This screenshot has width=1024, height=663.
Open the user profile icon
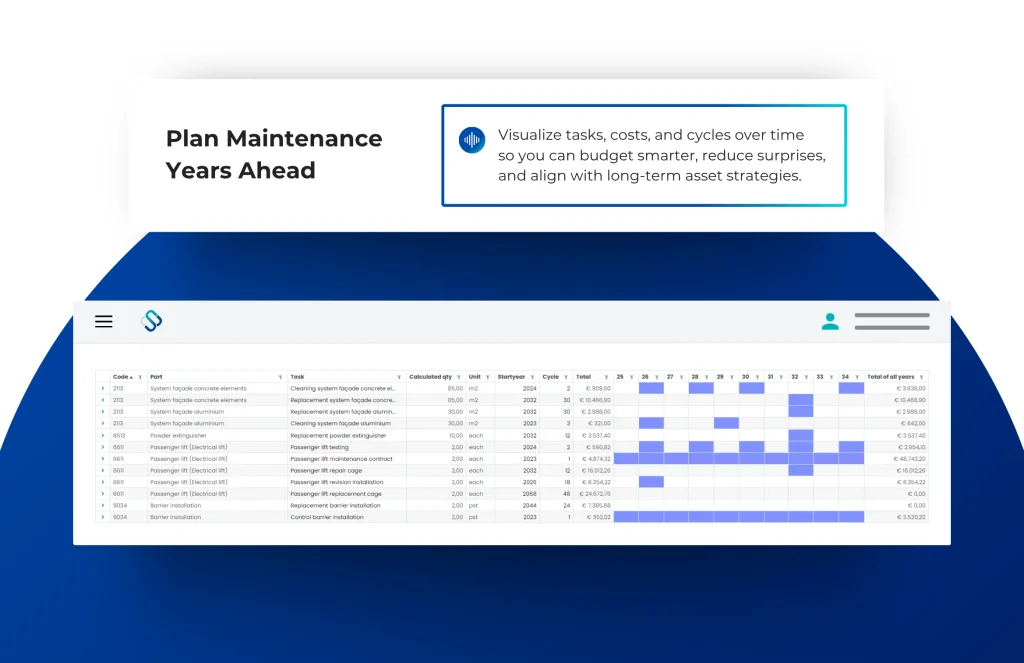(x=830, y=321)
